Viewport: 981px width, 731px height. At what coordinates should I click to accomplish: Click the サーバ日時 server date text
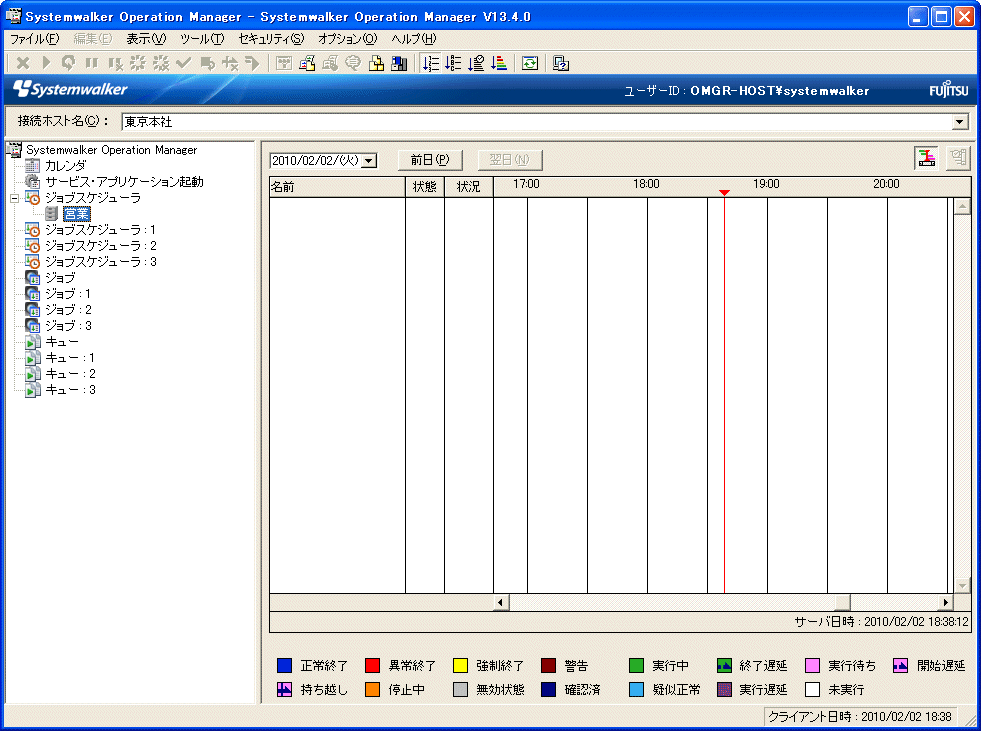click(882, 621)
